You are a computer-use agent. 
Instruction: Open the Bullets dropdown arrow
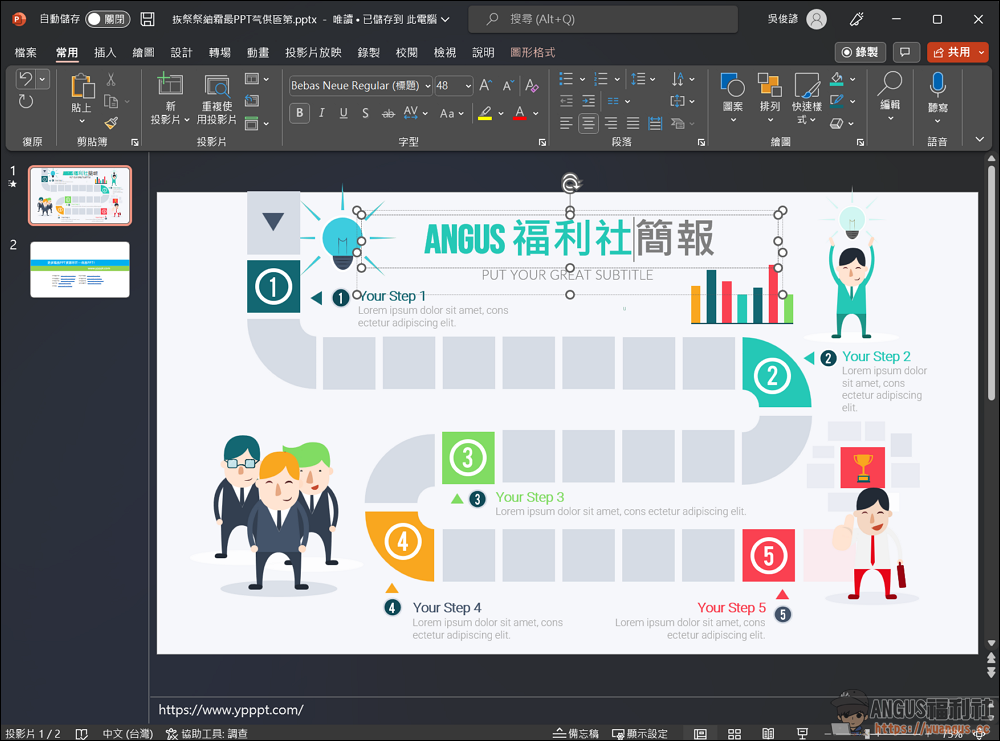(582, 79)
